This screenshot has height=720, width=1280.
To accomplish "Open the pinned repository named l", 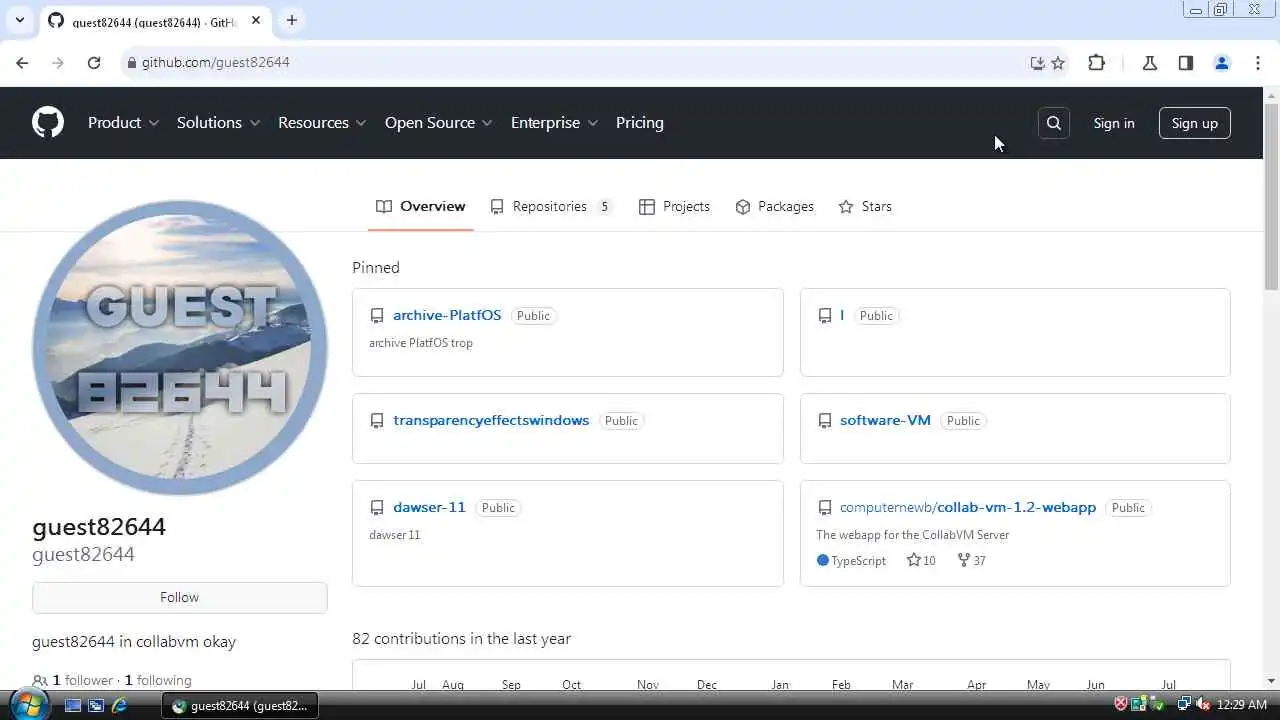I will [842, 315].
